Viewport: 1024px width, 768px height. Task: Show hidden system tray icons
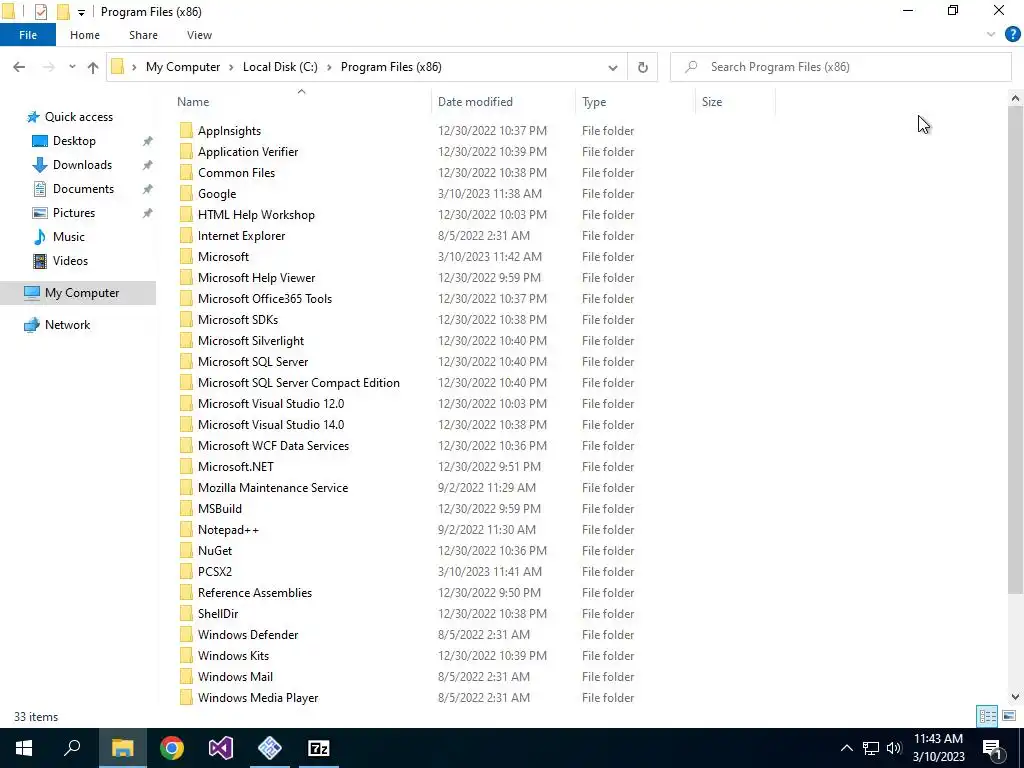tap(846, 748)
